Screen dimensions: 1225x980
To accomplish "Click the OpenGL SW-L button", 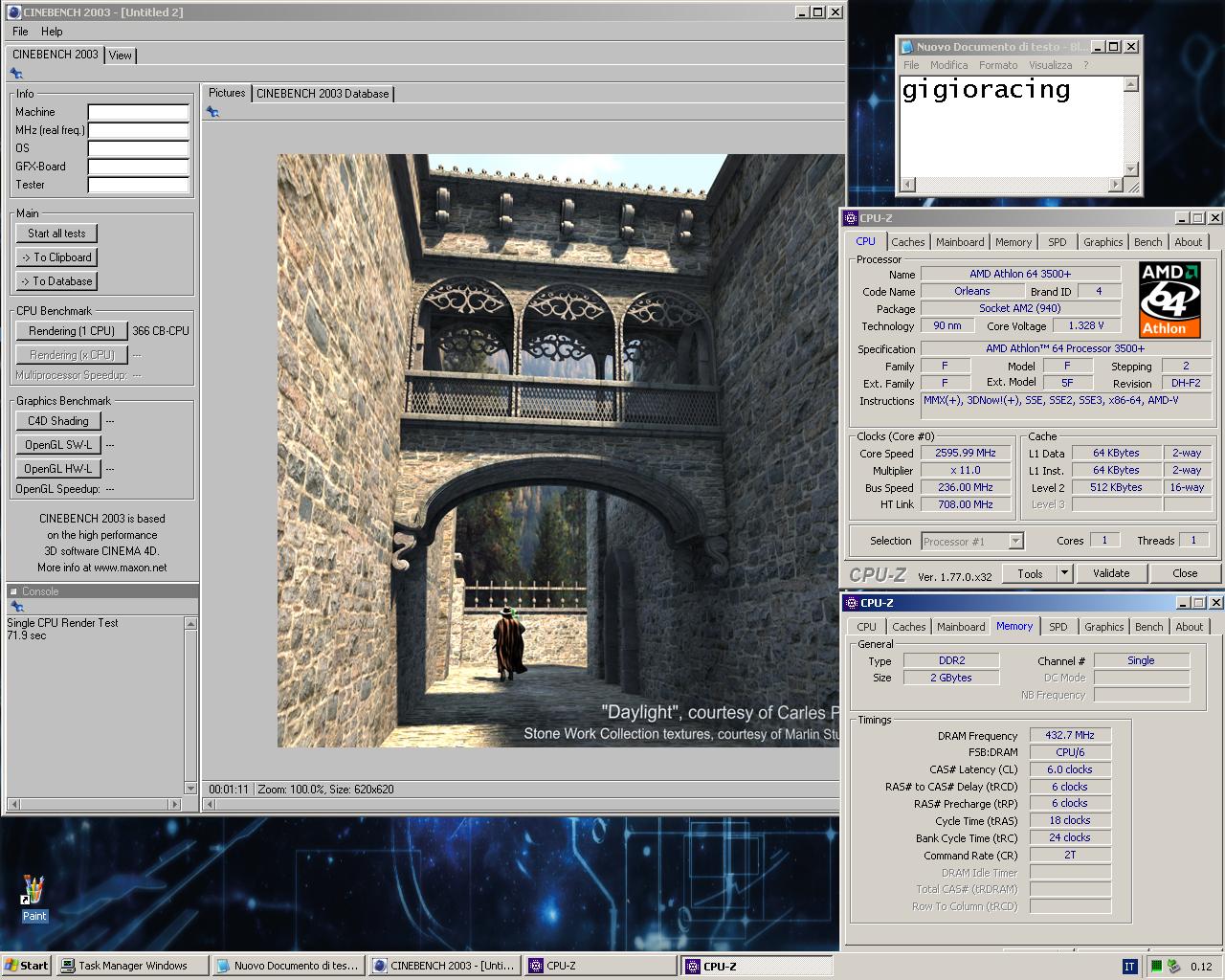I will [57, 445].
